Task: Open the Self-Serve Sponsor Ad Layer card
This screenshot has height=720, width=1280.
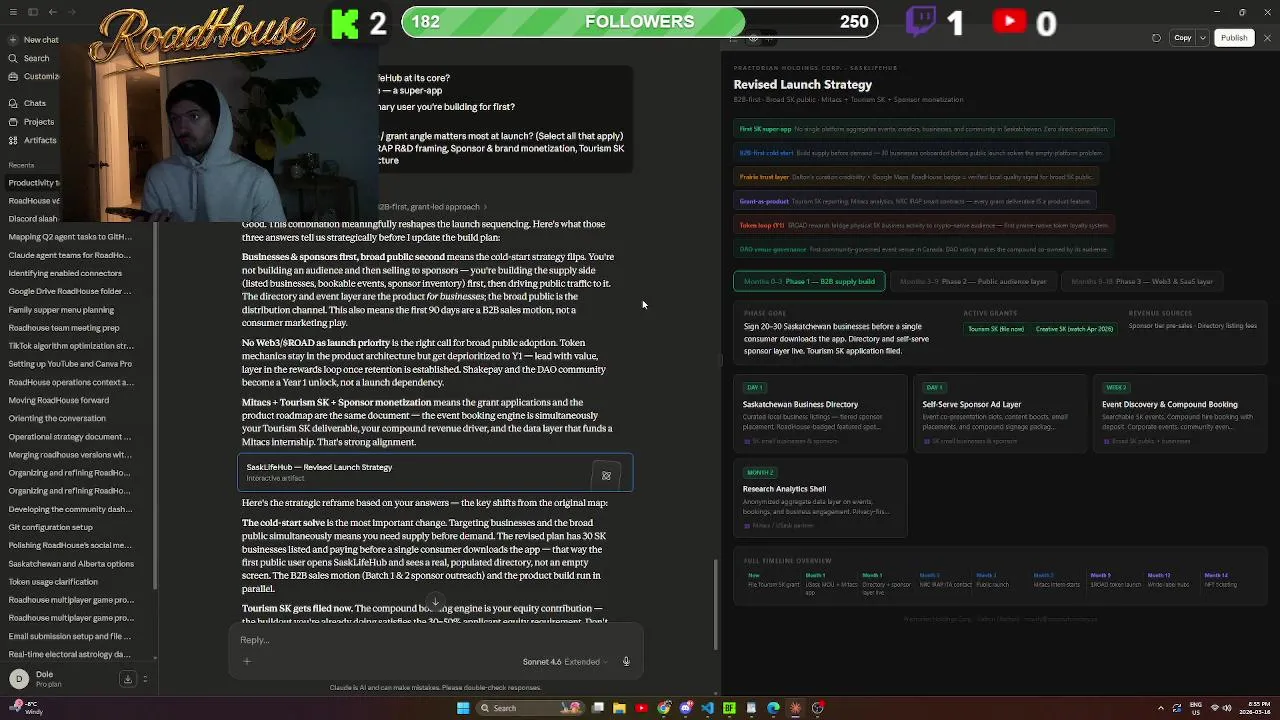Action: [1000, 413]
